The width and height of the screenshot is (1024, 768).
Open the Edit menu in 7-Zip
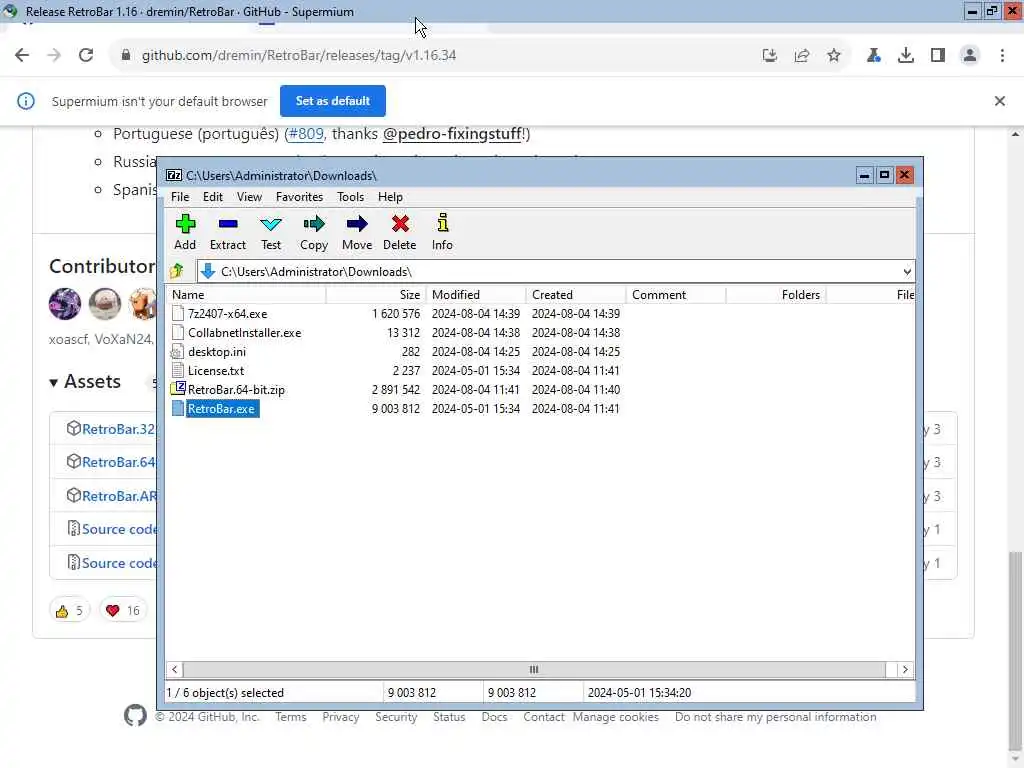click(x=213, y=197)
